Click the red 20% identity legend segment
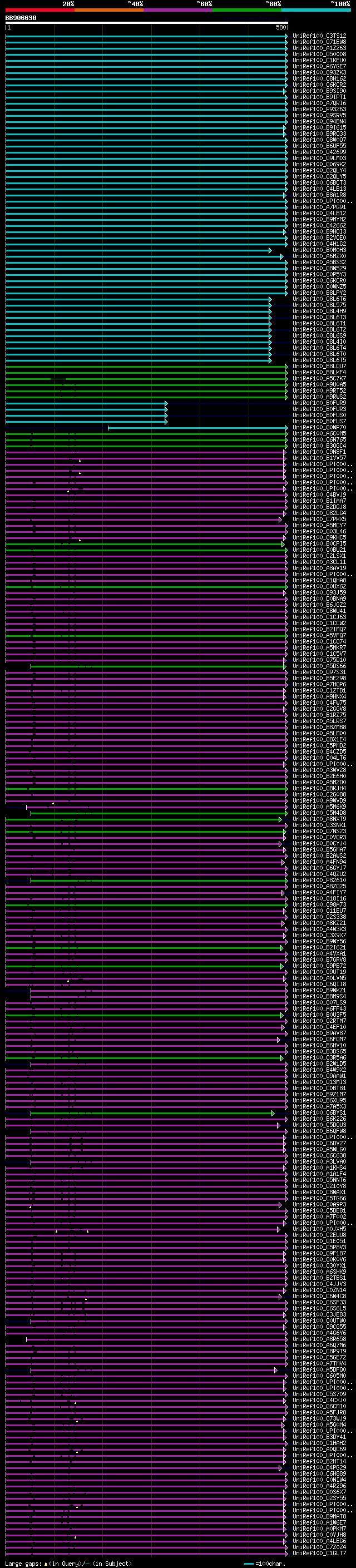356x1568 pixels. (39, 10)
